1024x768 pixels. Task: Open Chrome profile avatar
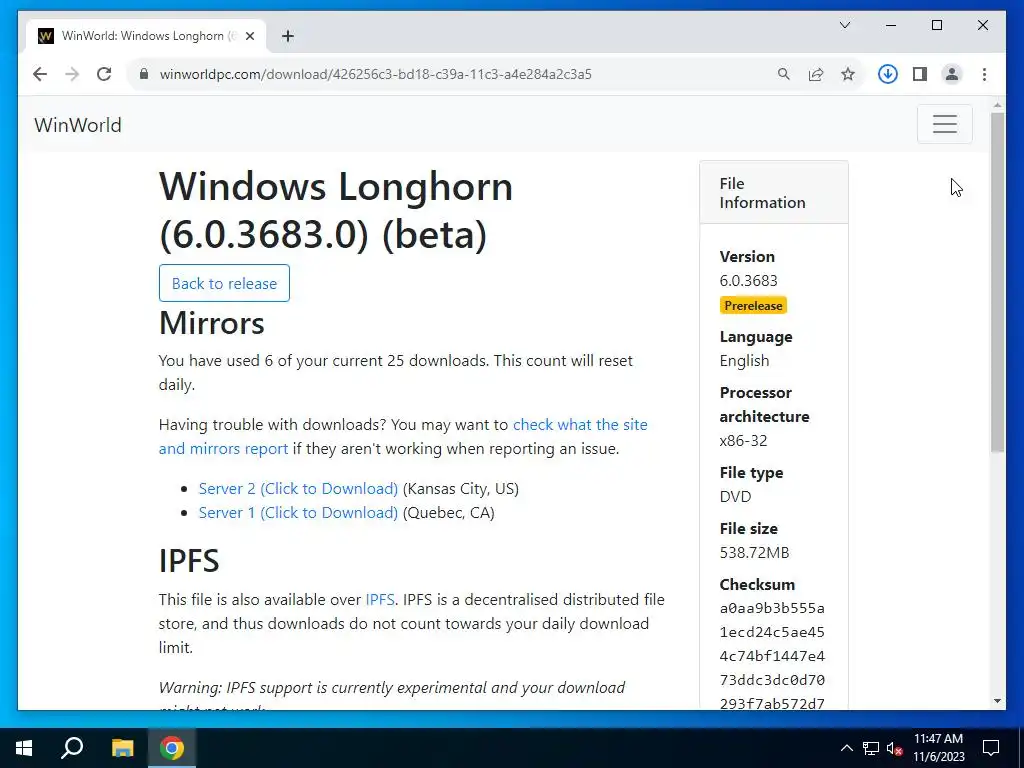point(952,74)
